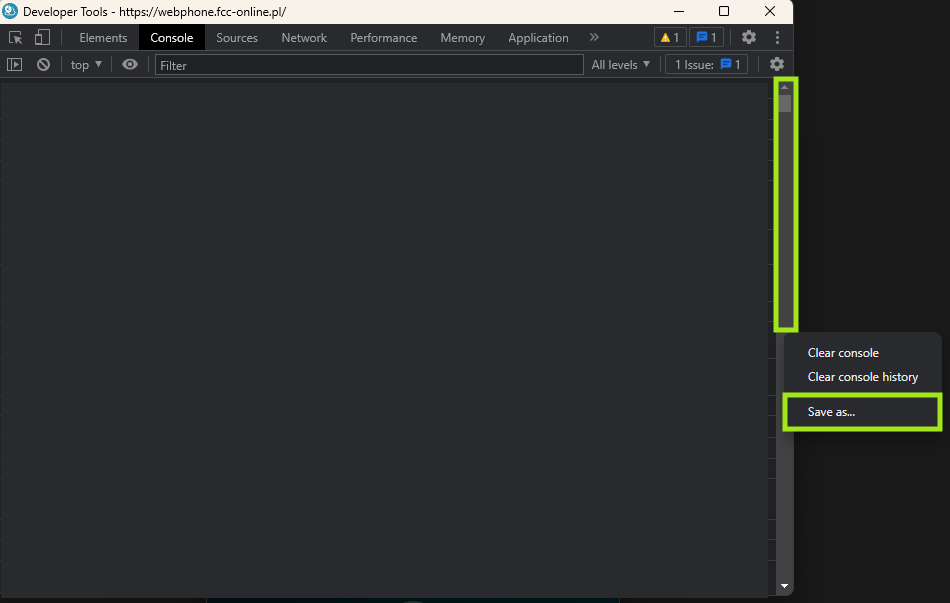Click the Developer Tools app icon in title bar
Image resolution: width=950 pixels, height=603 pixels.
[10, 11]
